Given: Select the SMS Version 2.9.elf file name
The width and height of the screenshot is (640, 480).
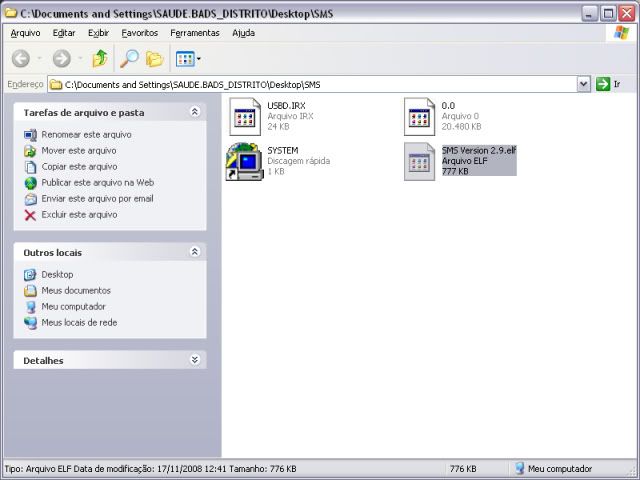Looking at the screenshot, I should 479,151.
